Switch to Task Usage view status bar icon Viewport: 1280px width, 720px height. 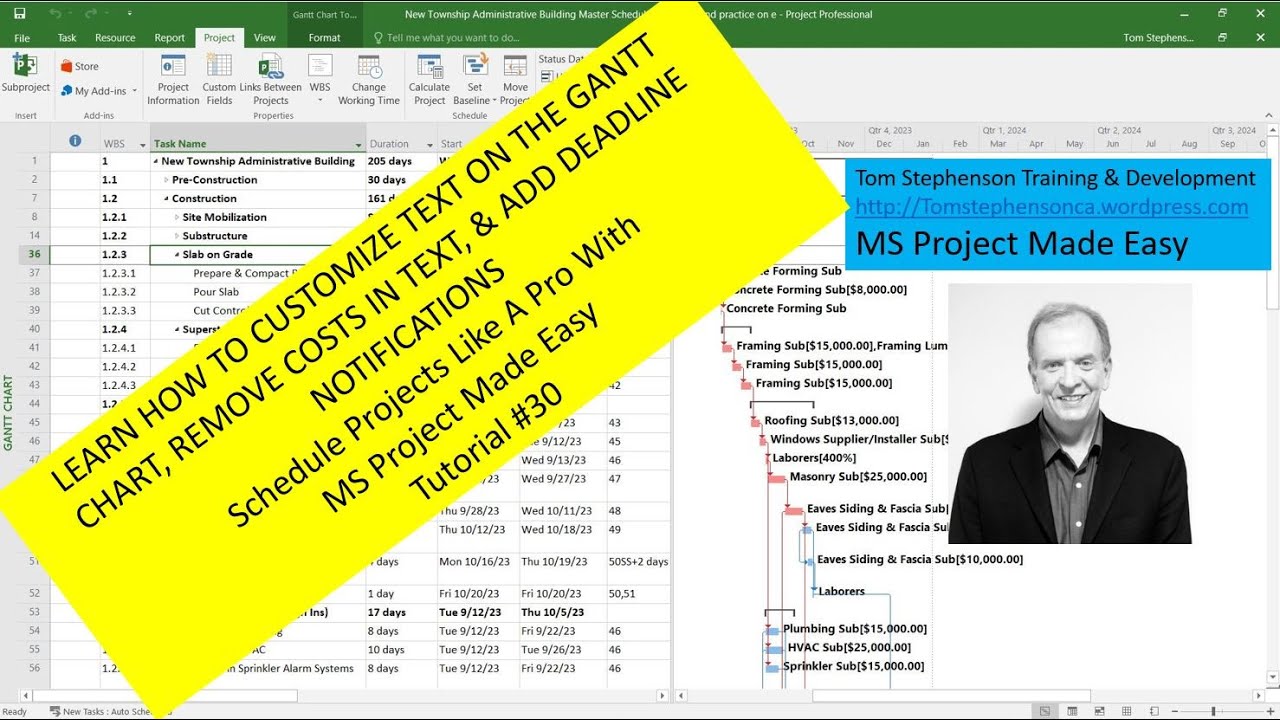(x=1072, y=712)
